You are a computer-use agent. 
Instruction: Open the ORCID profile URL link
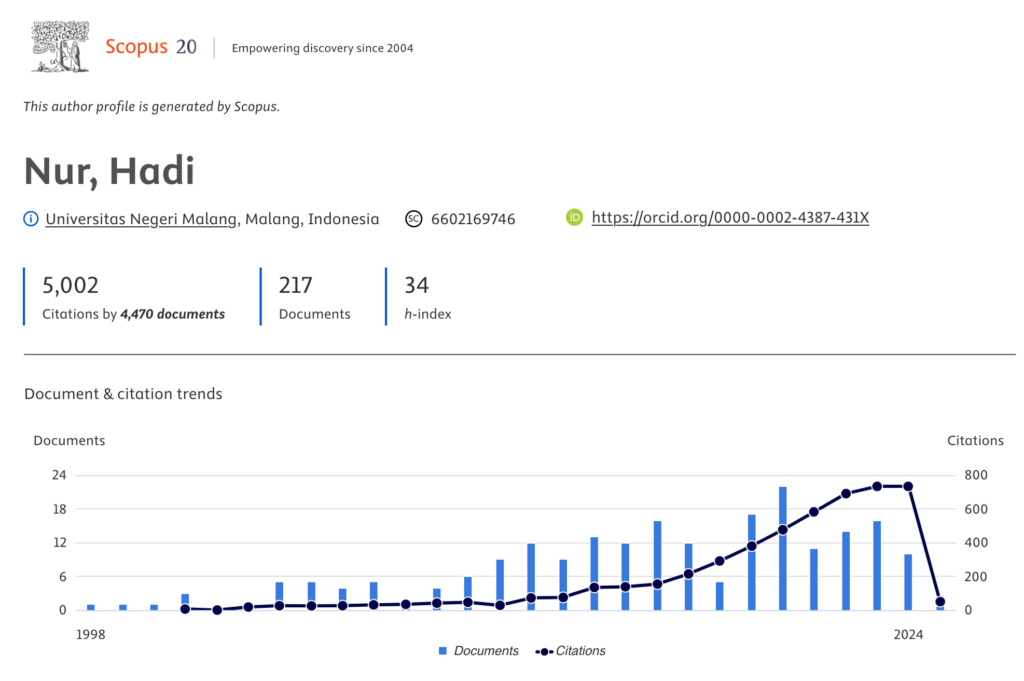(730, 217)
